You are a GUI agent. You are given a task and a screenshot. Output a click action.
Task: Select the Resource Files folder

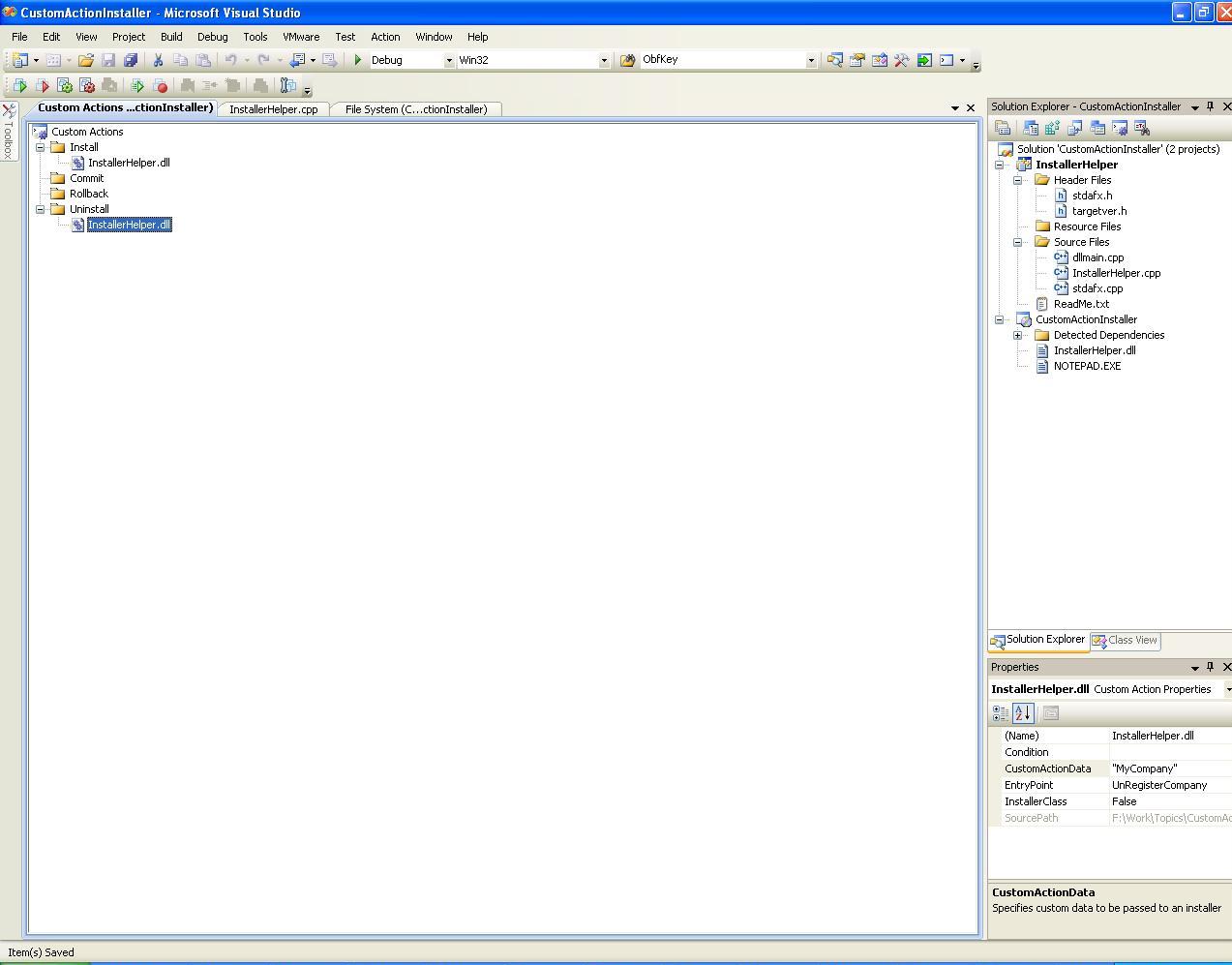point(1087,226)
